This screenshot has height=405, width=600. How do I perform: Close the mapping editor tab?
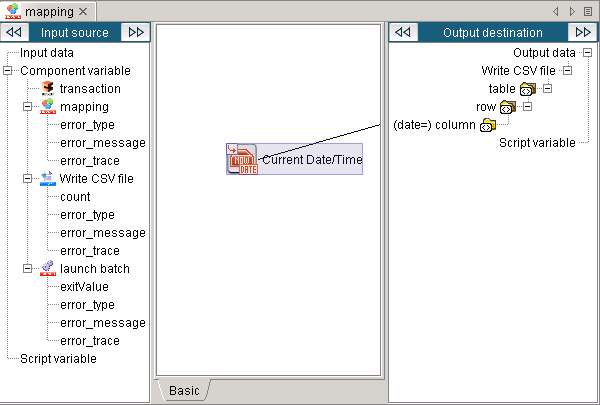pos(83,11)
